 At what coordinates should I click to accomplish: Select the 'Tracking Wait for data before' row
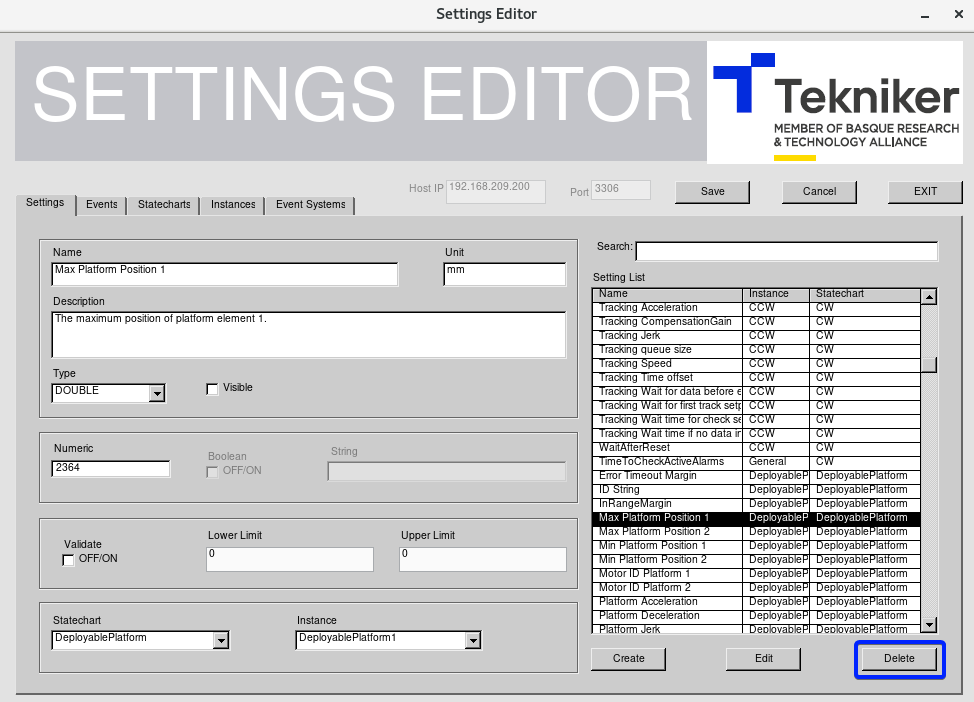click(757, 391)
